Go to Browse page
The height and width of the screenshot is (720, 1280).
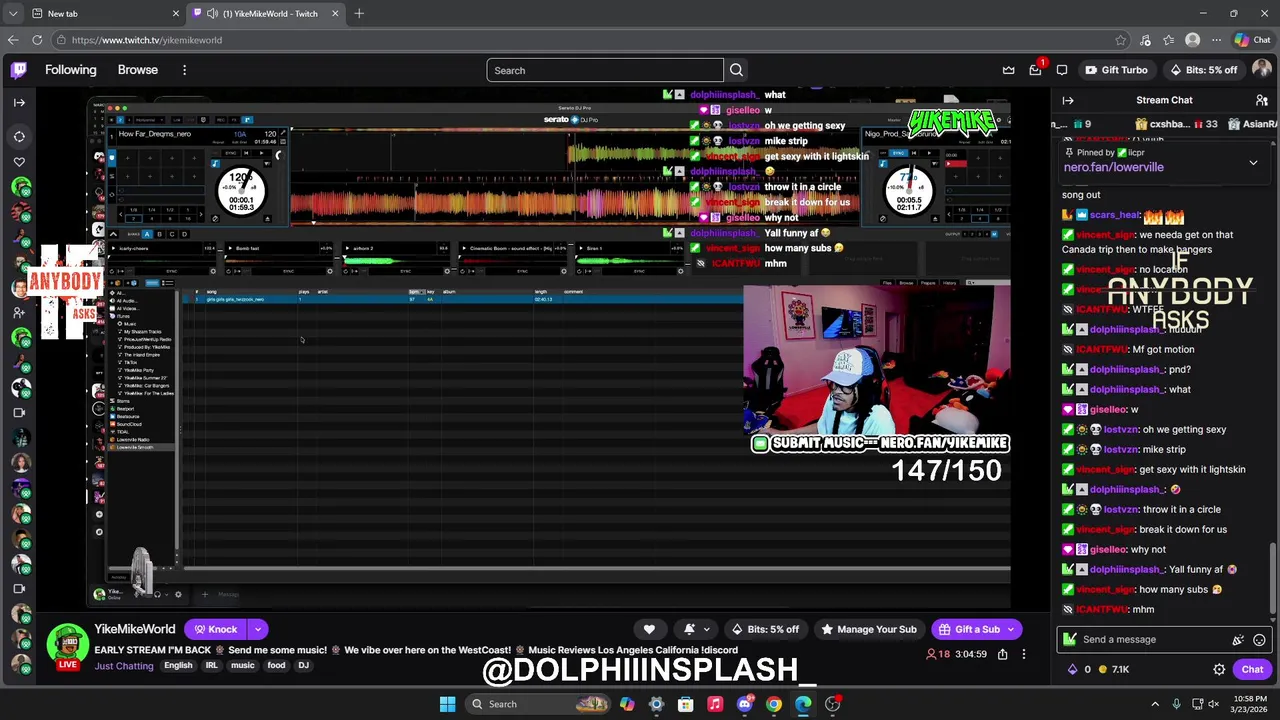[138, 70]
